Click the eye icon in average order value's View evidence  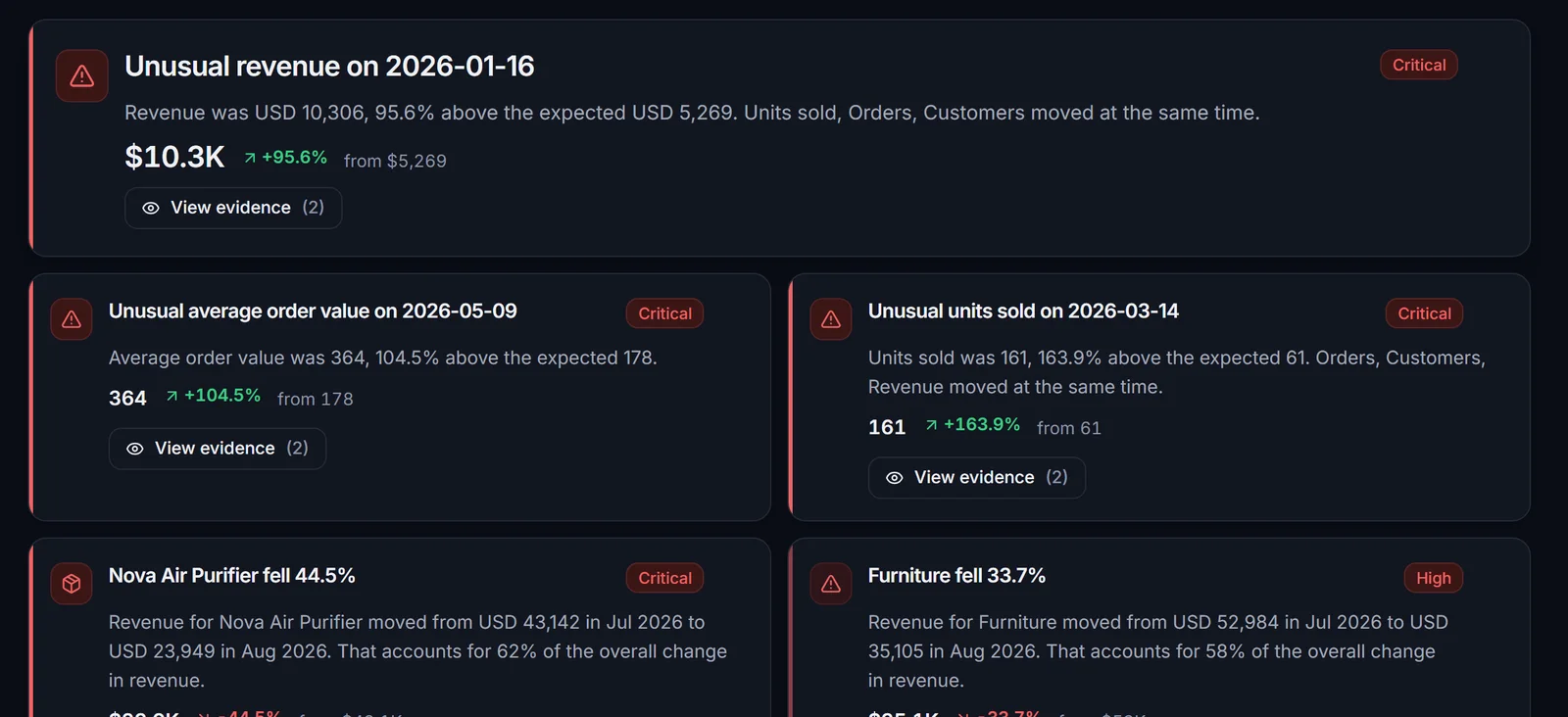tap(135, 449)
